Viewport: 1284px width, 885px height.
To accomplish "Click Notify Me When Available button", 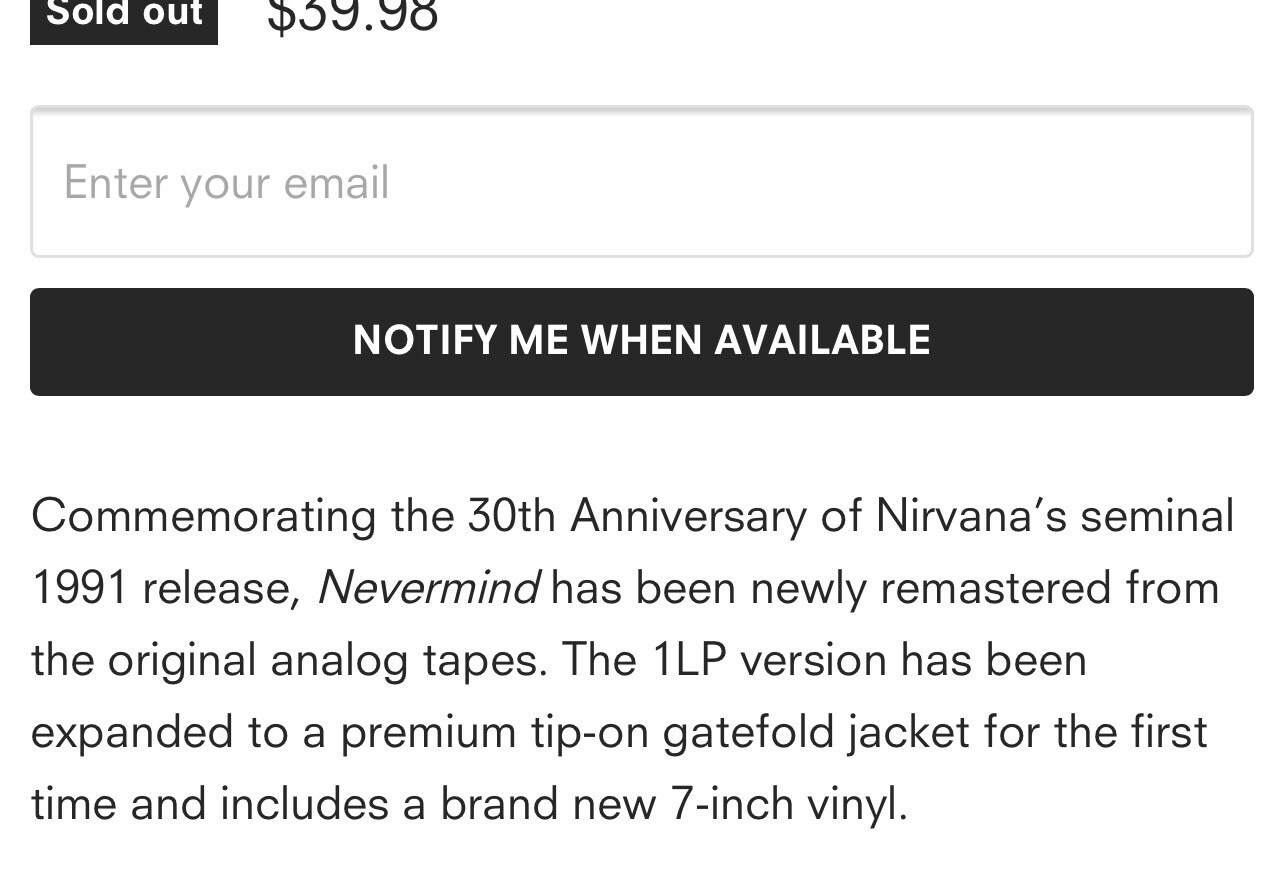I will (641, 341).
